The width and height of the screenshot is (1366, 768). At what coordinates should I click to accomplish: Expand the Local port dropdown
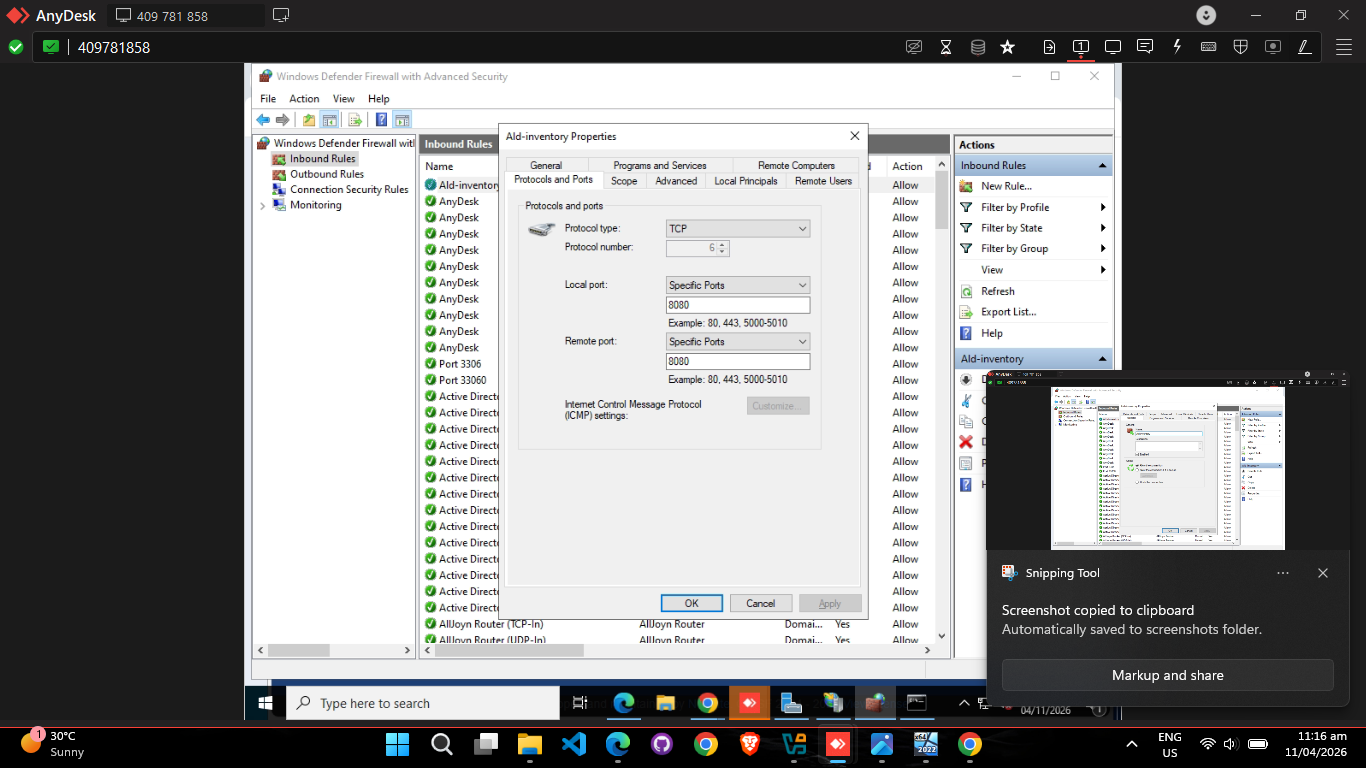point(738,285)
